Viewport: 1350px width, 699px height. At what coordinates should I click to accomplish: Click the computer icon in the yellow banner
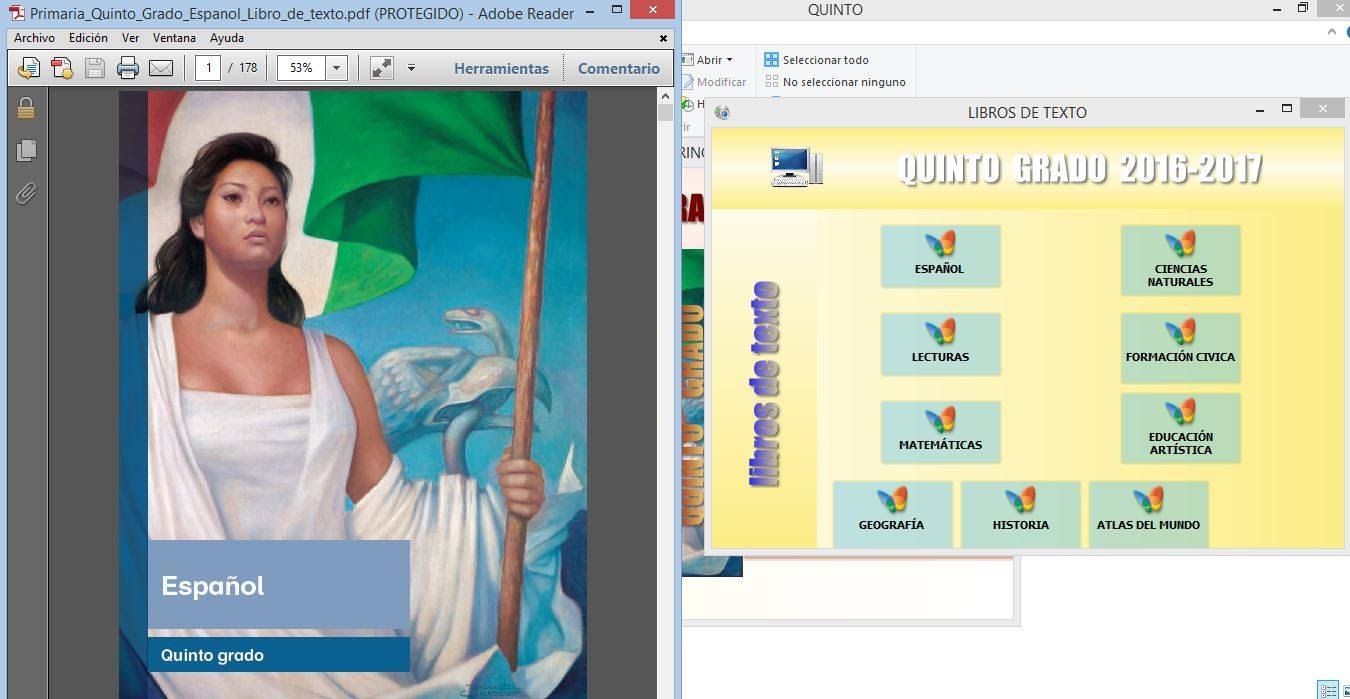[x=796, y=166]
